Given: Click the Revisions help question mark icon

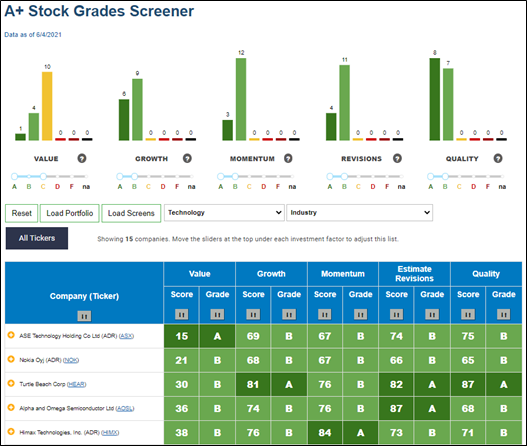Looking at the screenshot, I should tap(397, 158).
